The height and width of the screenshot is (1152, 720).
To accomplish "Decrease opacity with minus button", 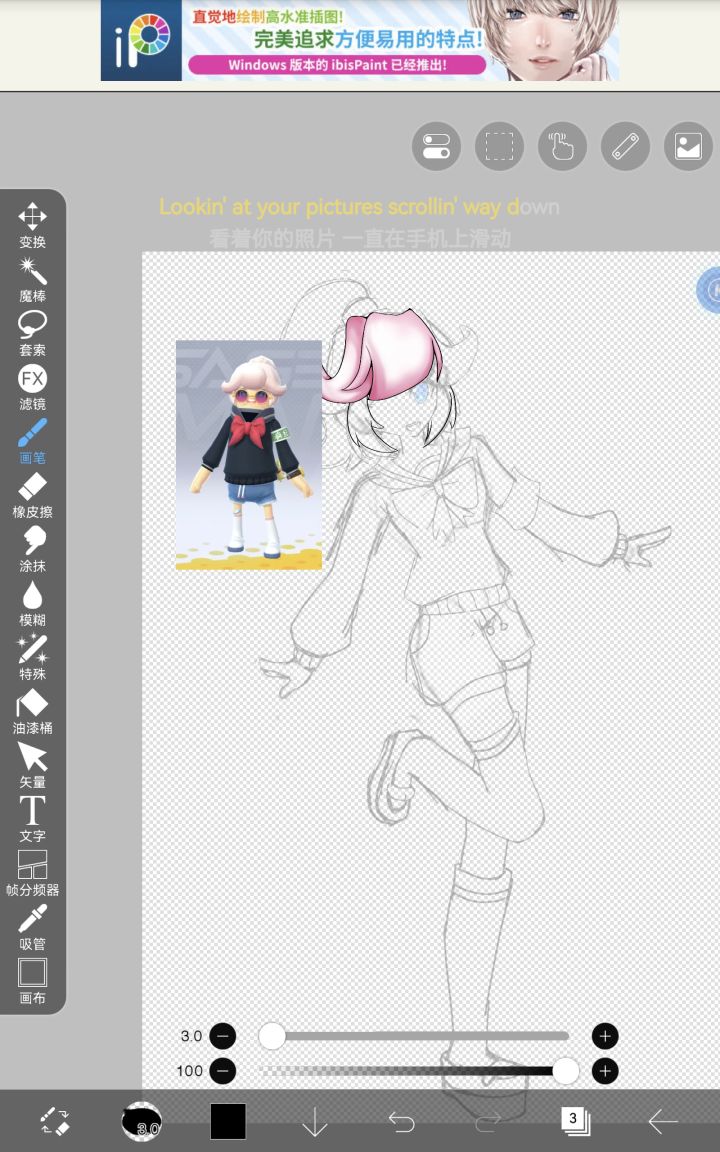I will click(x=223, y=1070).
